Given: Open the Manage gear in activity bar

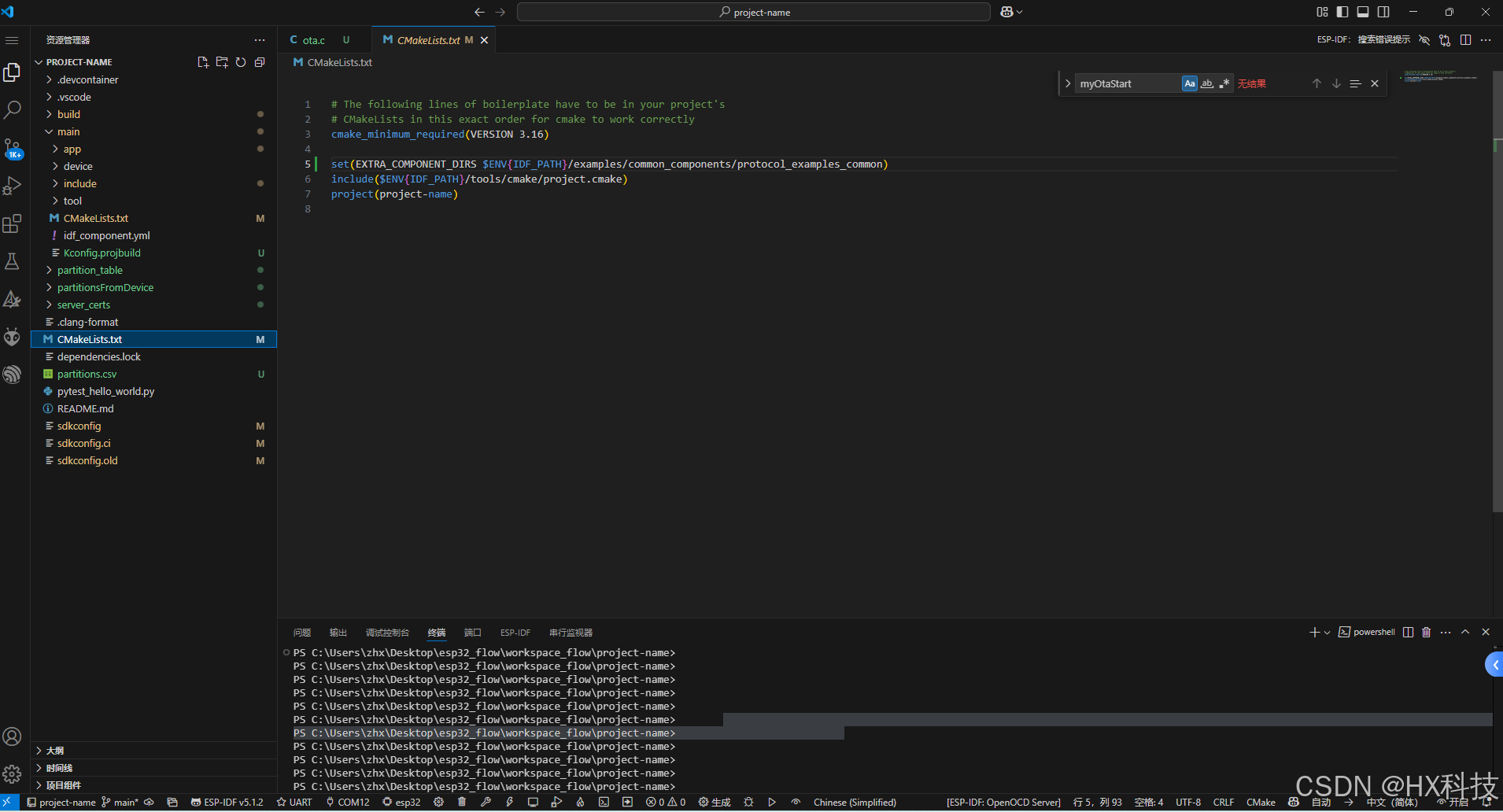Looking at the screenshot, I should (12, 774).
